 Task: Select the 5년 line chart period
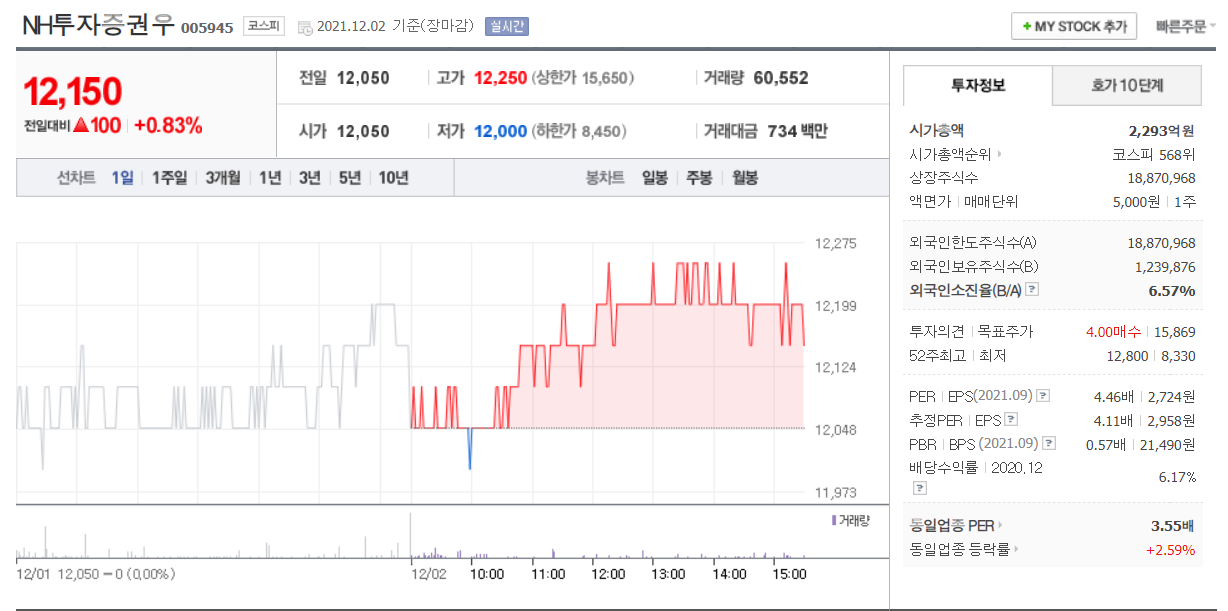click(x=350, y=178)
